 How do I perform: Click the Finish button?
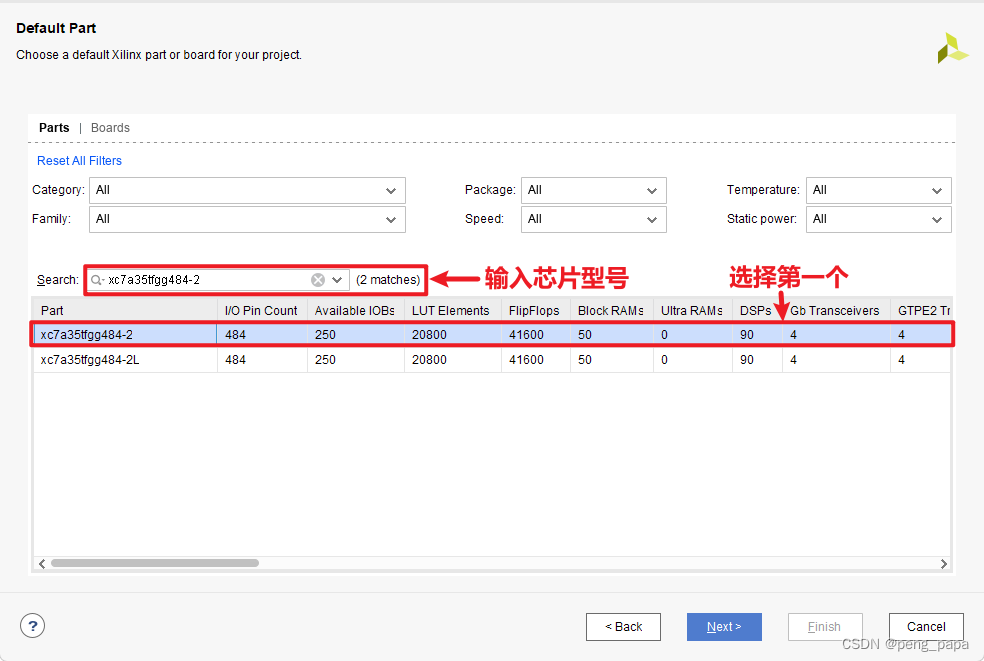825,627
